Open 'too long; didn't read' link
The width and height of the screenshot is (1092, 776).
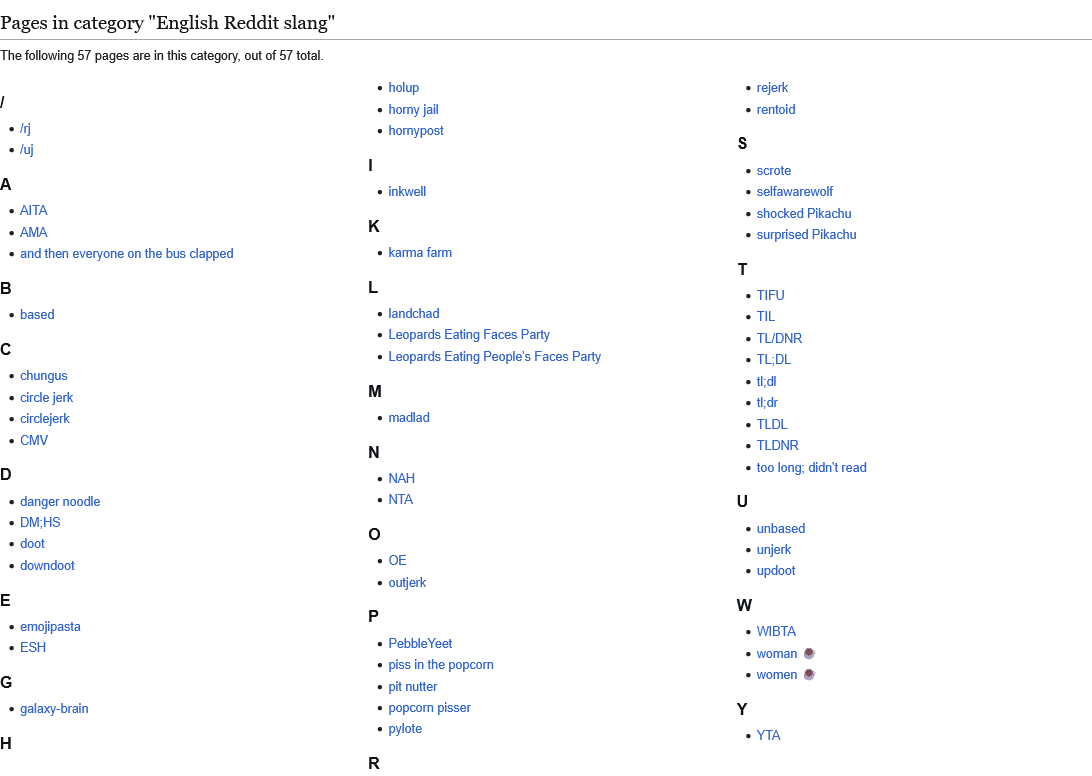811,467
